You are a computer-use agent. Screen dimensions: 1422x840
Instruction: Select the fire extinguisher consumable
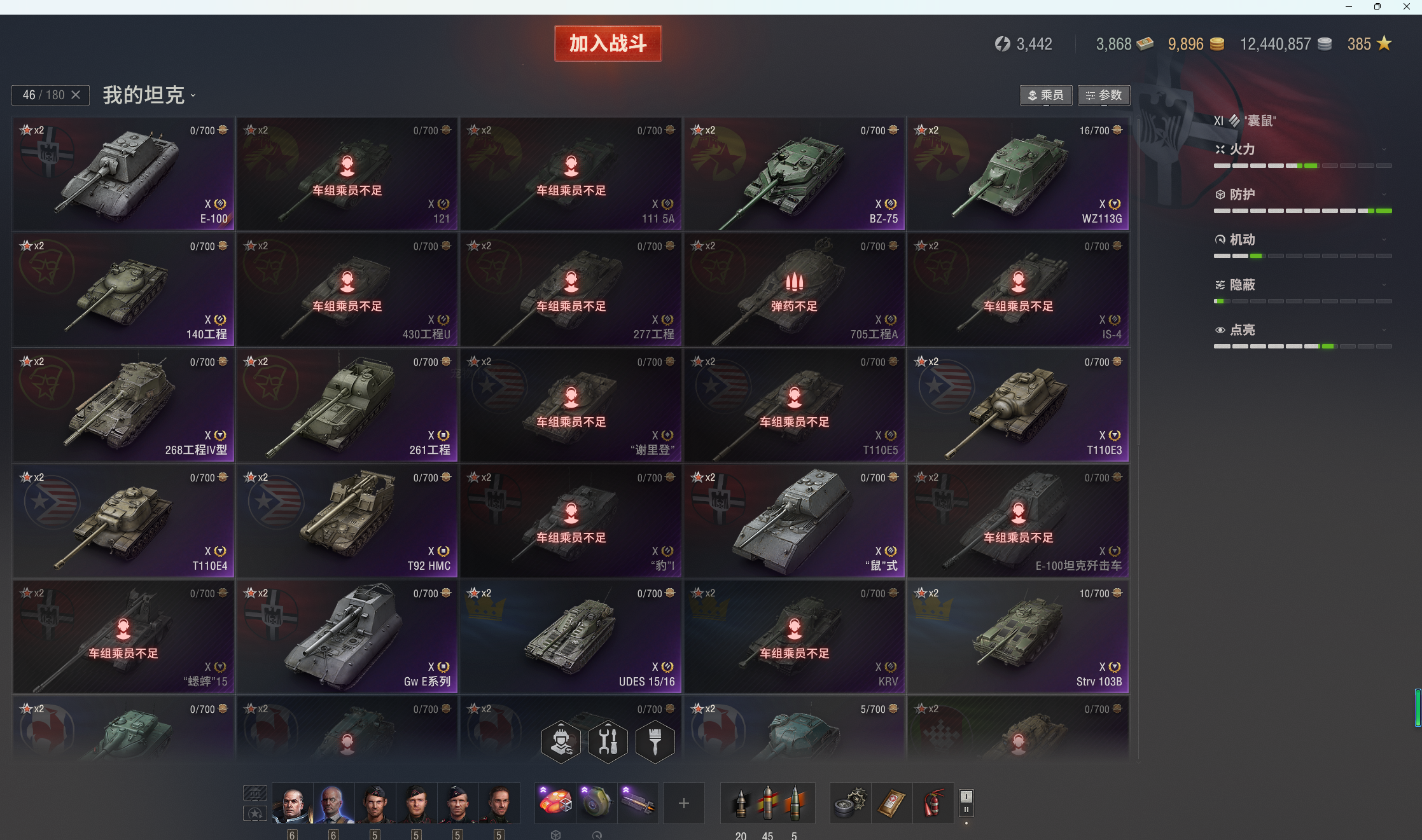[x=933, y=803]
